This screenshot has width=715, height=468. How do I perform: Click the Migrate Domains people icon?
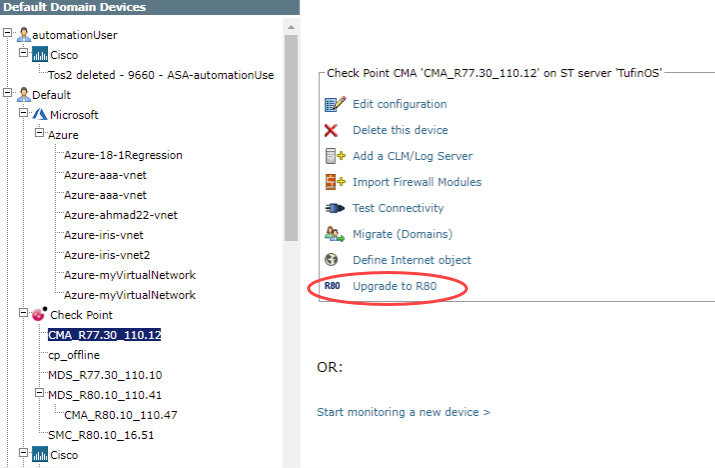tap(334, 234)
